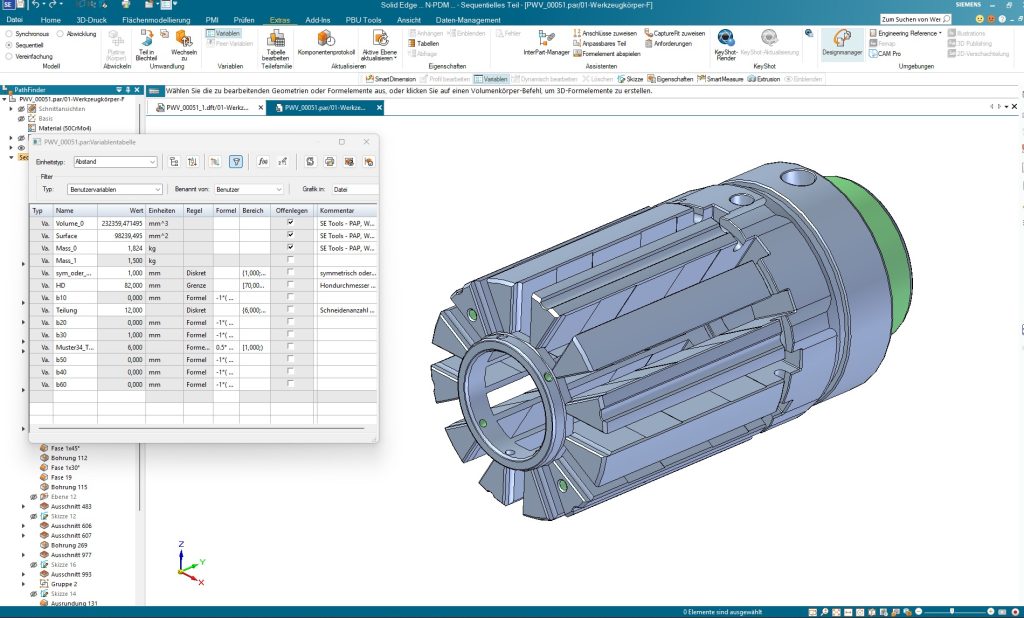Click the filter funnel icon in Variablentabelle
1024x618 pixels.
point(236,161)
